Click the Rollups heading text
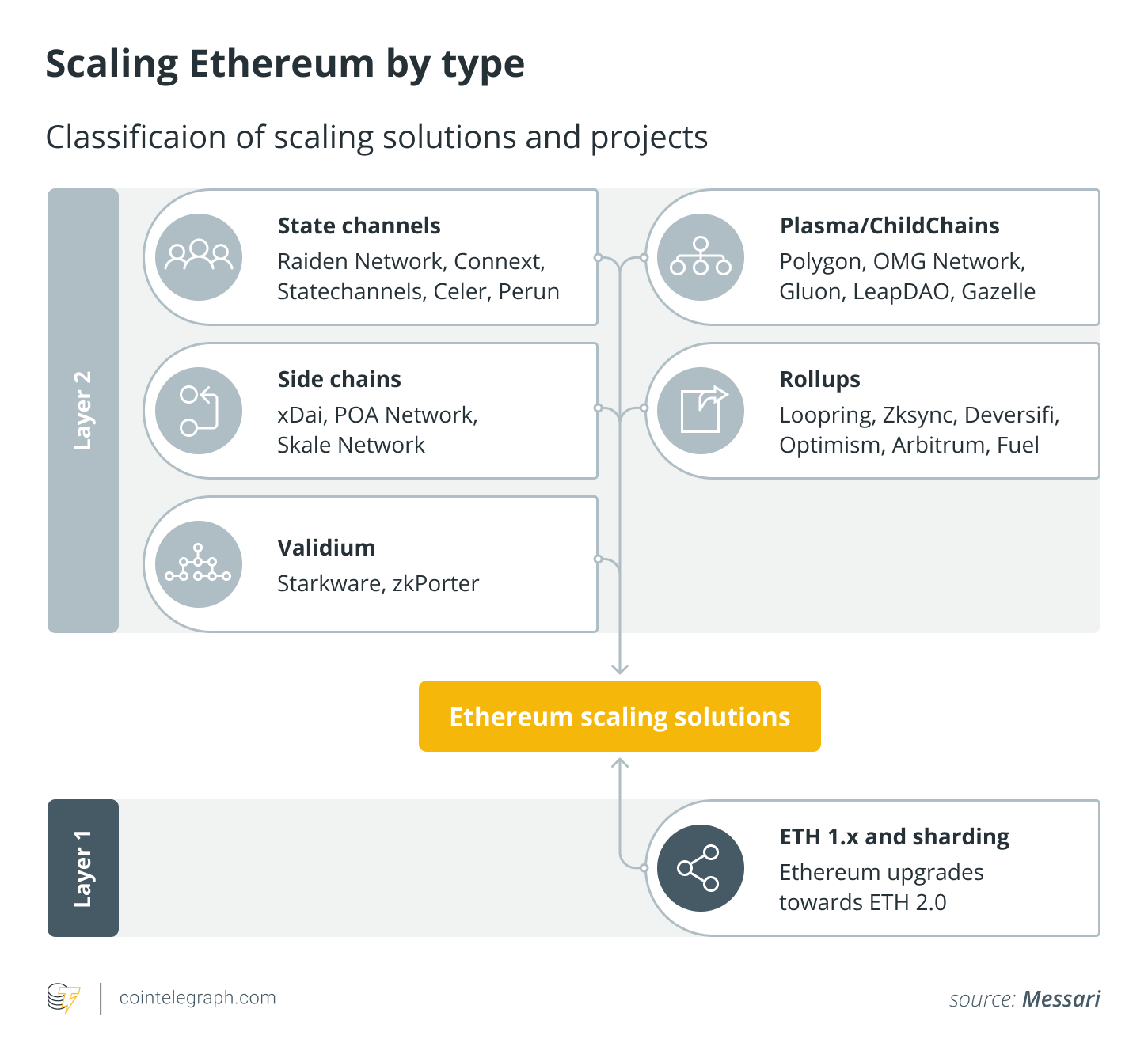 click(x=819, y=380)
